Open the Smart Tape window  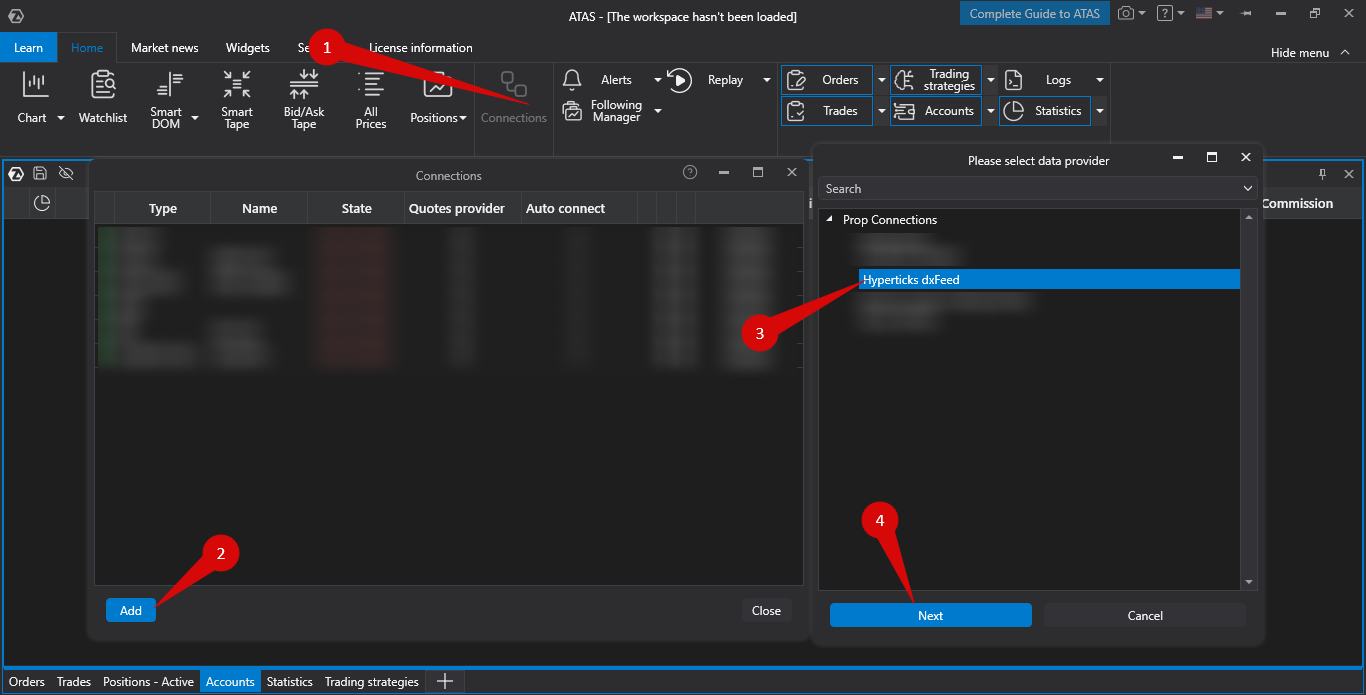coord(237,99)
